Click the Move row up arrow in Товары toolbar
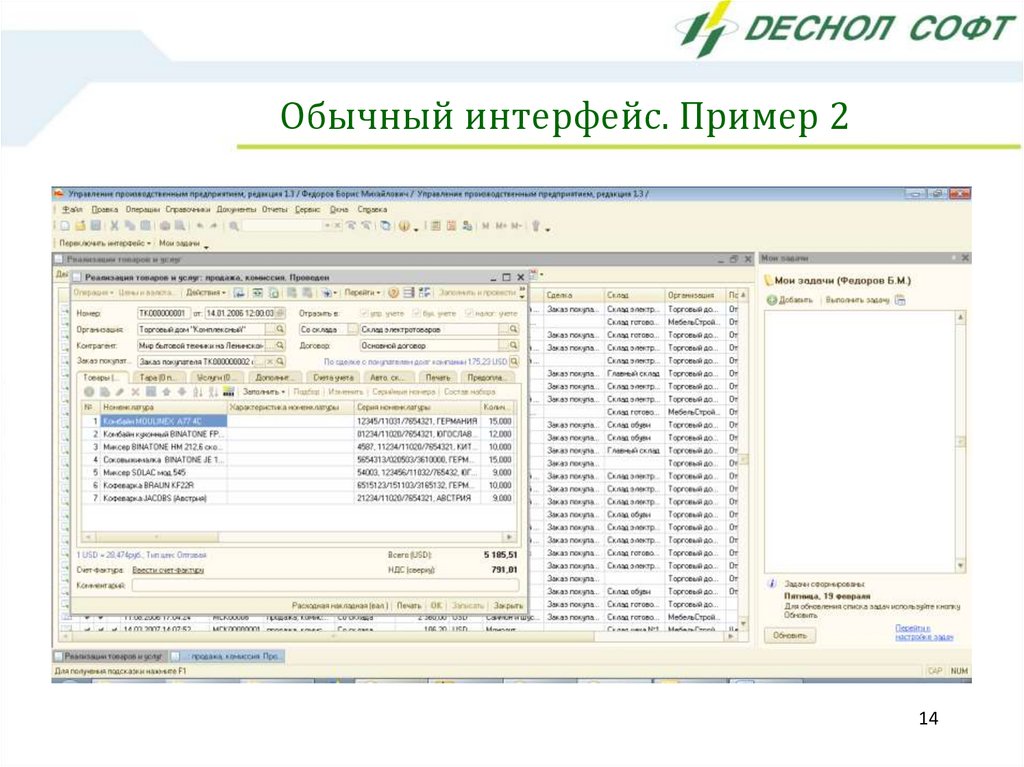Screen dimensions: 1024x767 coord(167,392)
